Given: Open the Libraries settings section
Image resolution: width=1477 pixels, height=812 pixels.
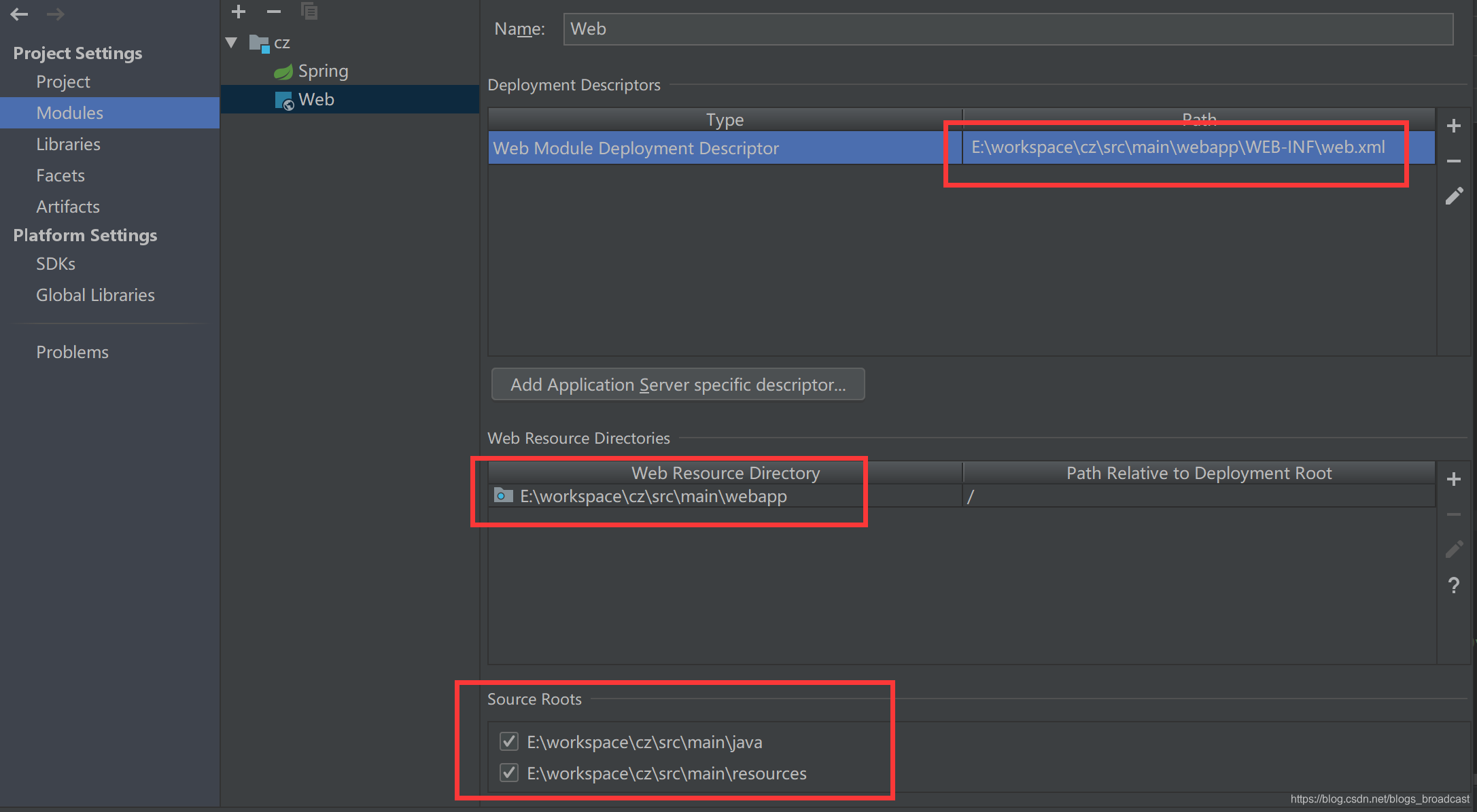Looking at the screenshot, I should (68, 144).
